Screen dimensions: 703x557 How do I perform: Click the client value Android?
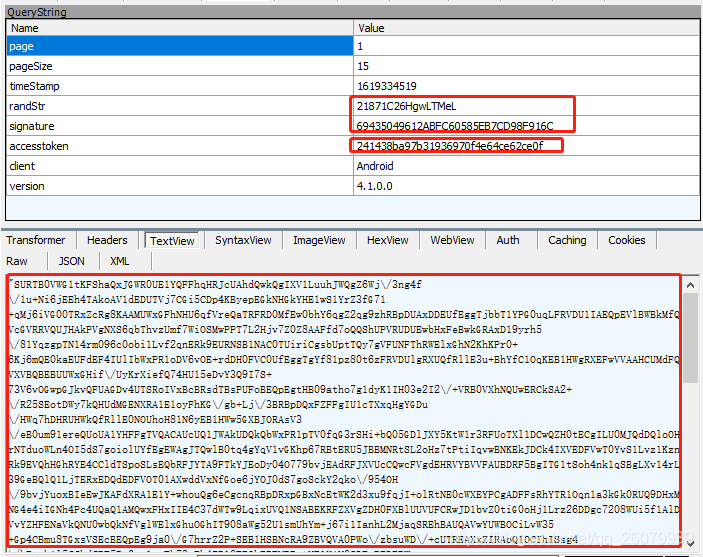click(375, 166)
